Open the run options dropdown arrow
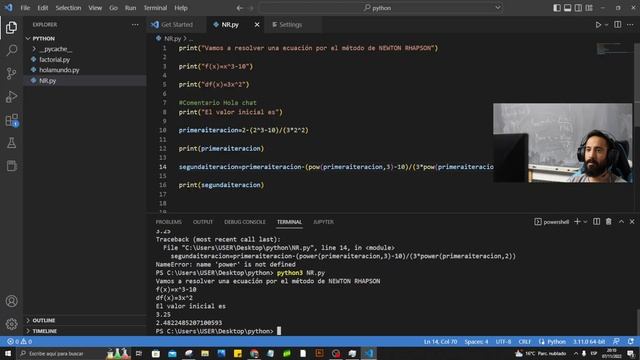 607,25
